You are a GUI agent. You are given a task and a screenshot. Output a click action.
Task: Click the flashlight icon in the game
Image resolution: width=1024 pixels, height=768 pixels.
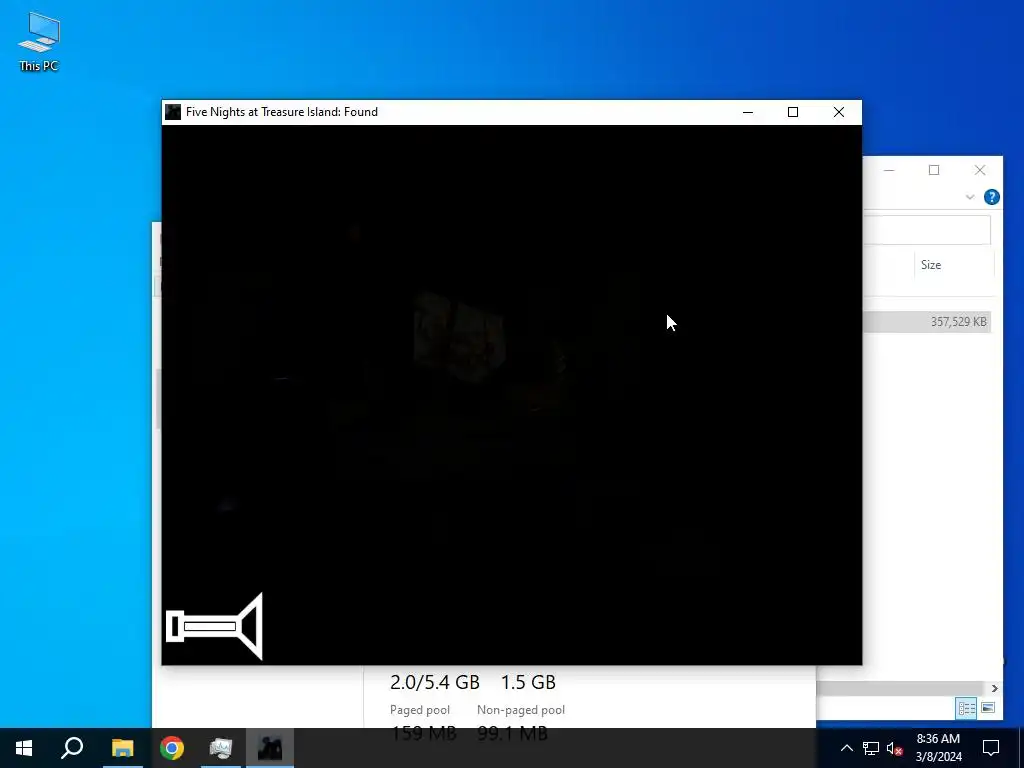tap(214, 626)
